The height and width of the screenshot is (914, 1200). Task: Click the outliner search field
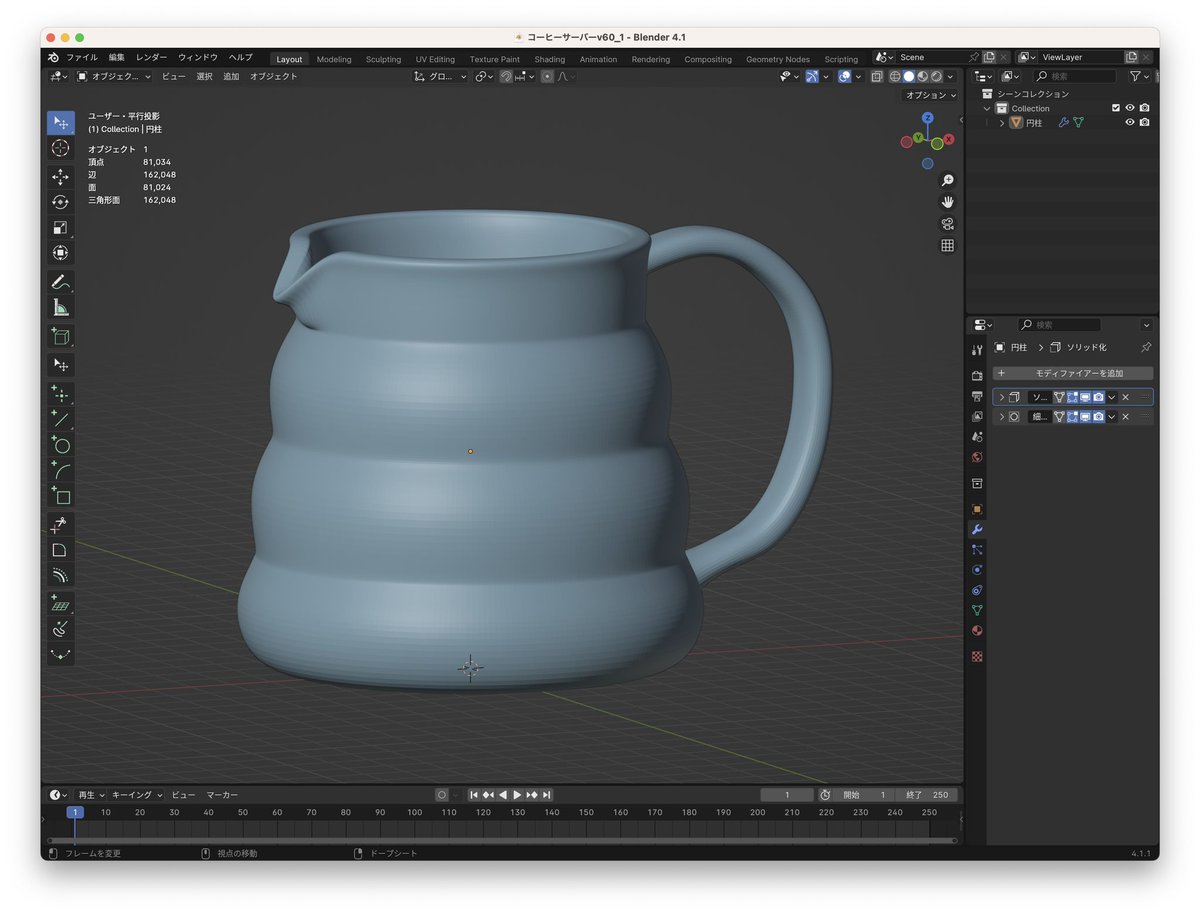click(1076, 76)
